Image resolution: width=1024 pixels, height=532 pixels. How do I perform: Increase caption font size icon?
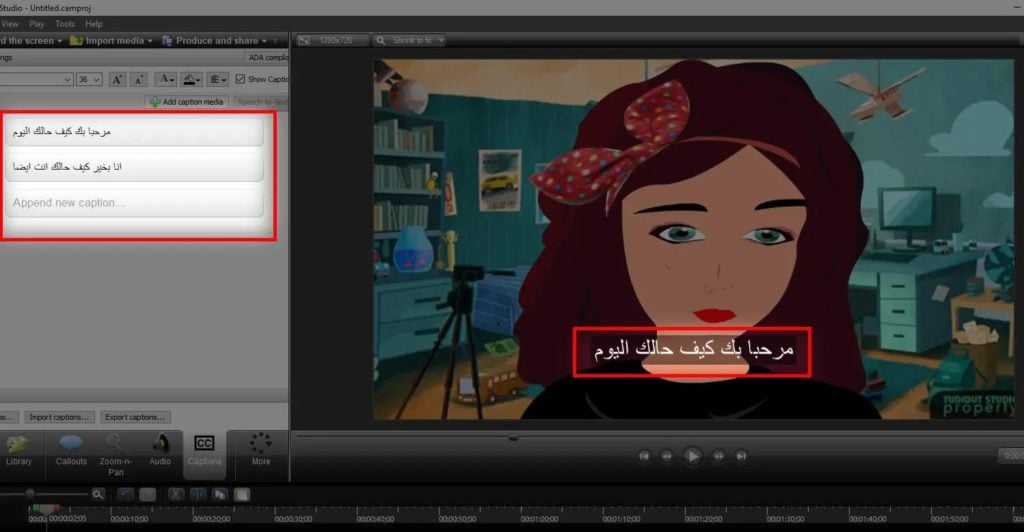click(x=117, y=79)
